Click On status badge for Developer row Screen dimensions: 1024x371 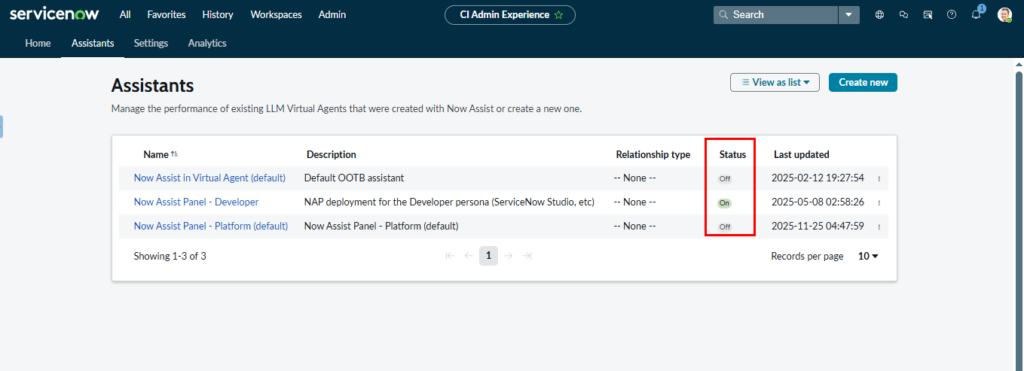click(724, 203)
